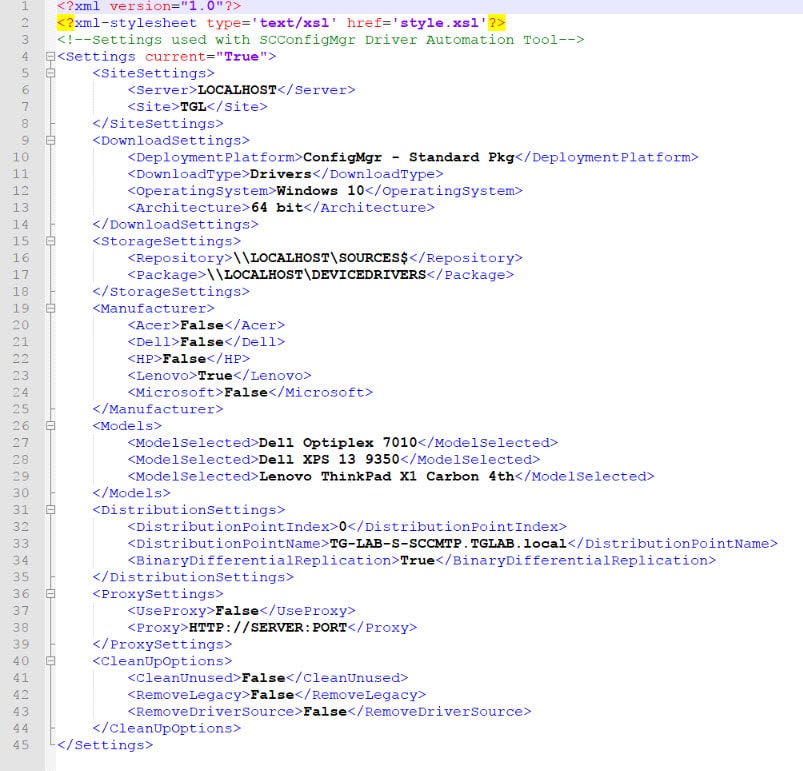Click the closing </Models> tag
Viewport: 803px width, 771px height.
click(132, 493)
